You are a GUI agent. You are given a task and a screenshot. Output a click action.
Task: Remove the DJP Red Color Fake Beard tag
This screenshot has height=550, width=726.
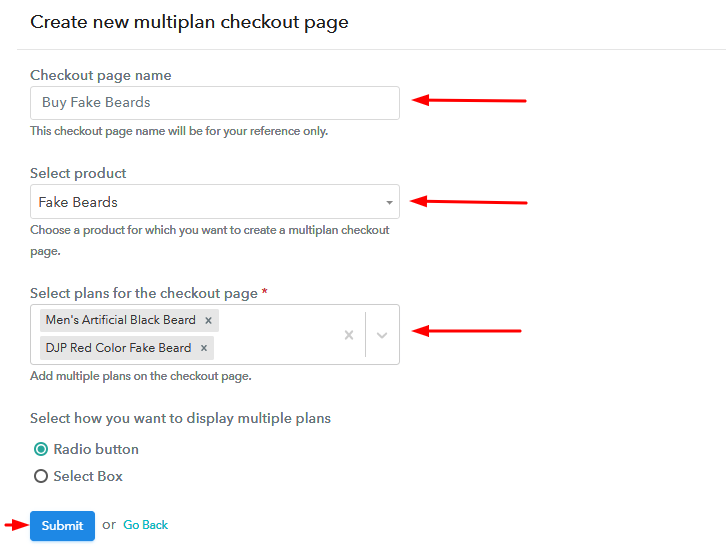204,348
